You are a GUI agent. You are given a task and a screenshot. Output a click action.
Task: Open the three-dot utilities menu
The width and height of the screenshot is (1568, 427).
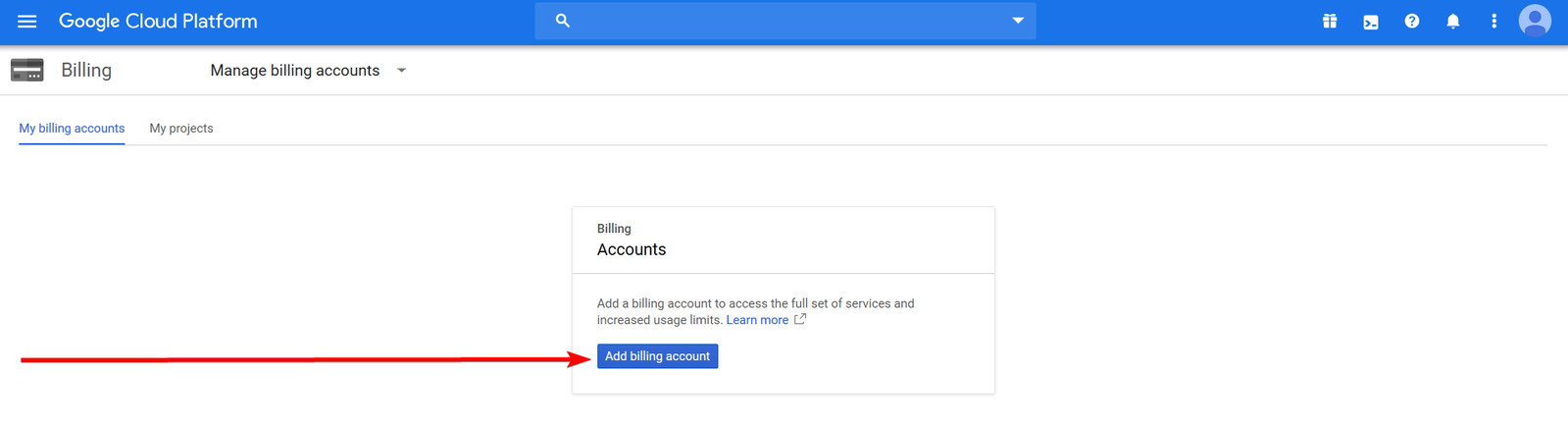pyautogui.click(x=1493, y=21)
